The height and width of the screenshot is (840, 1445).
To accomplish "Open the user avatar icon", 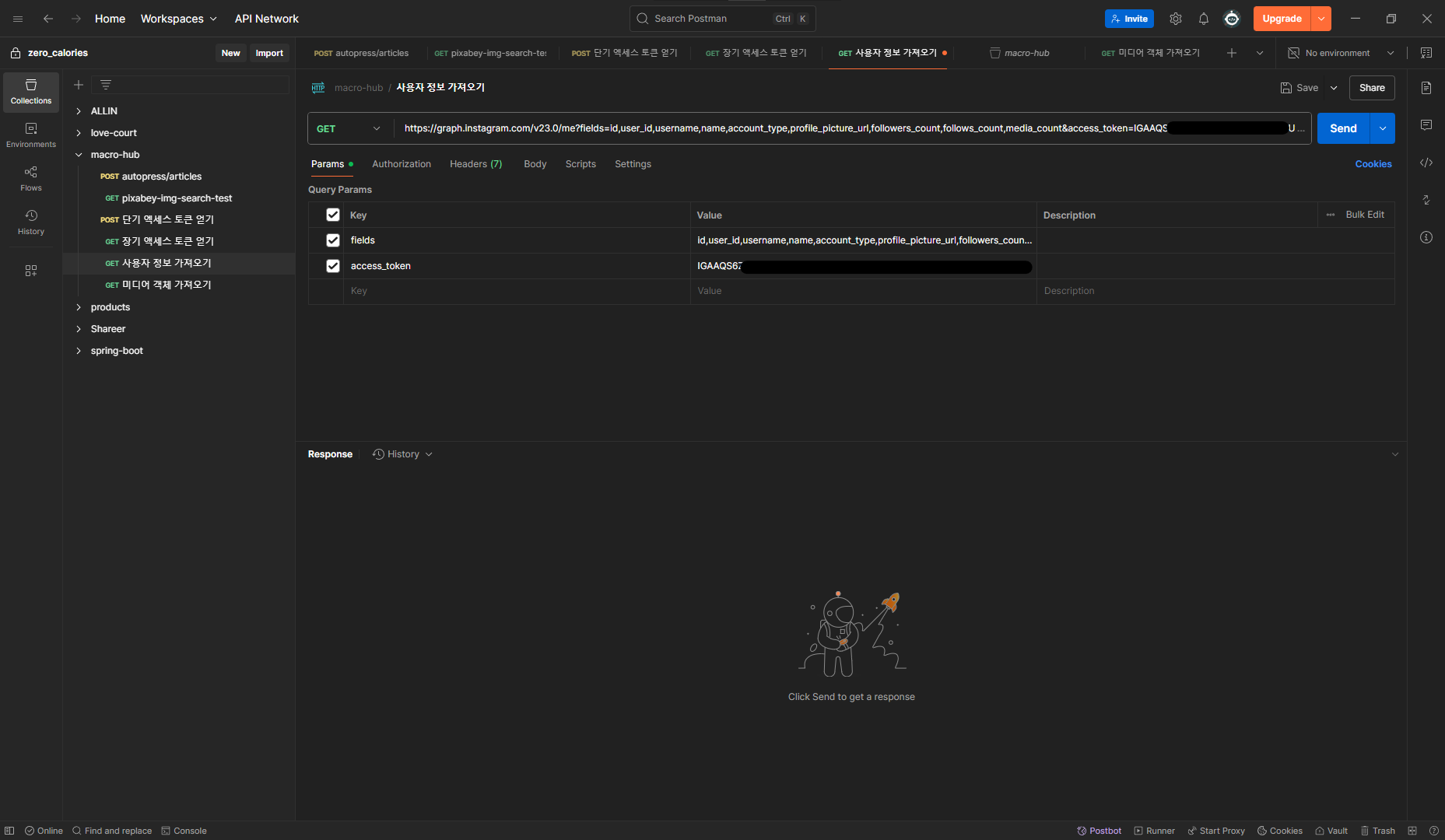I will 1232,19.
